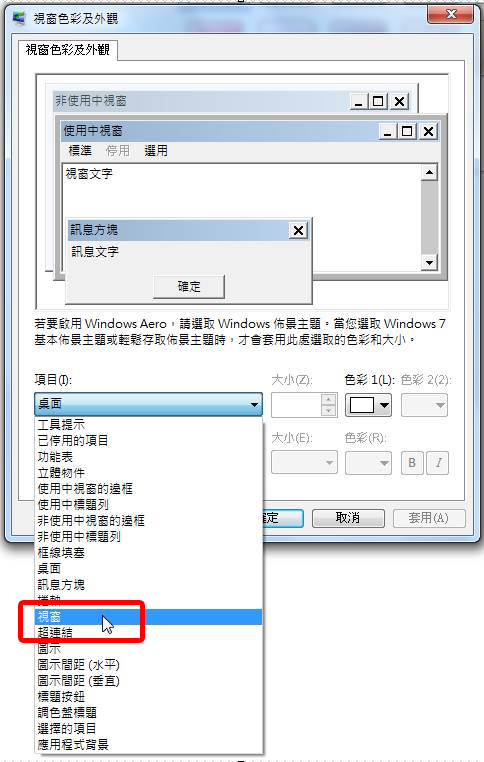Click the Italic font style button
The width and height of the screenshot is (484, 762).
pos(438,463)
